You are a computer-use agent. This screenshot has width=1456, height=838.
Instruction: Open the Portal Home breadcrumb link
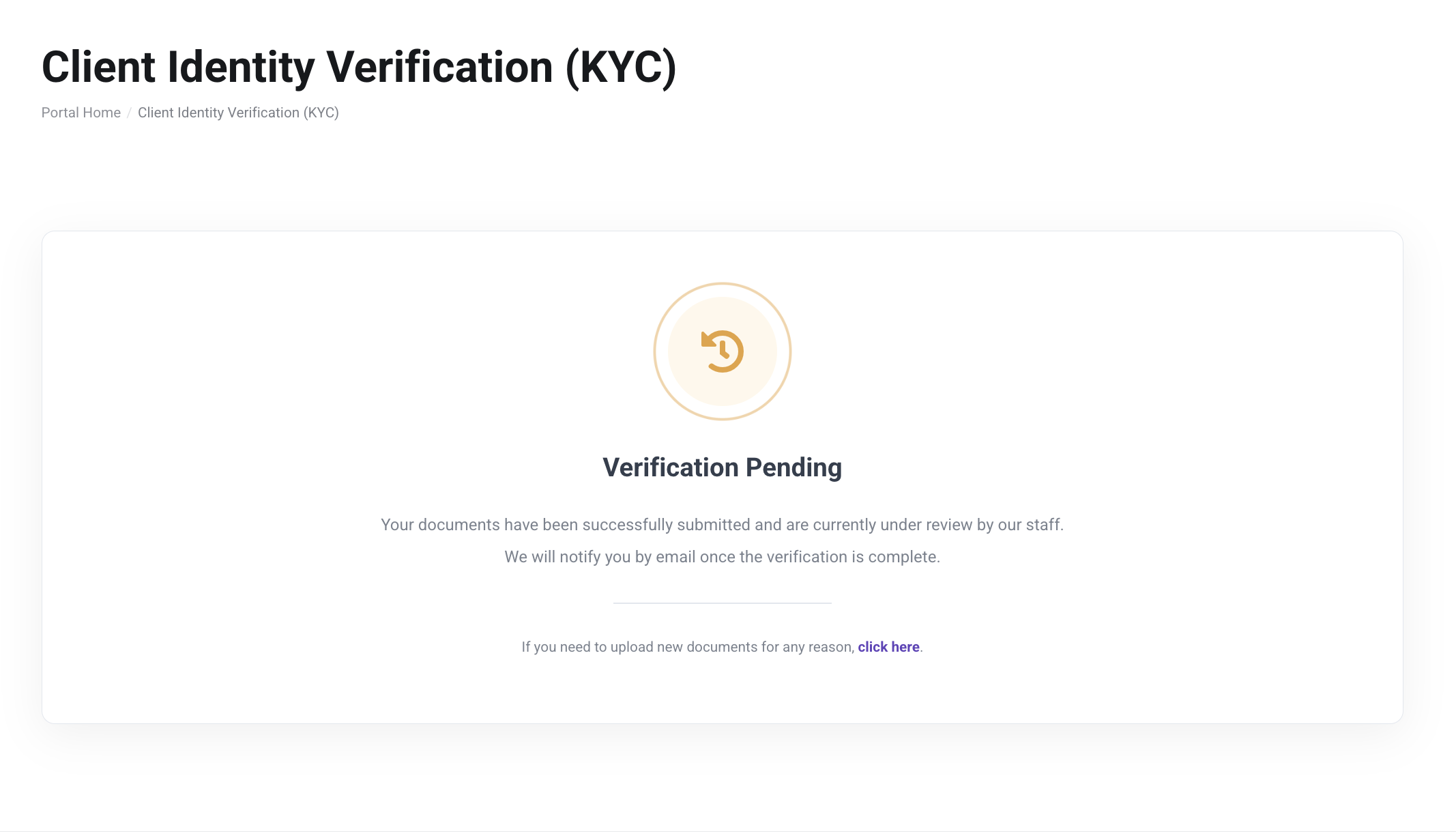81,113
